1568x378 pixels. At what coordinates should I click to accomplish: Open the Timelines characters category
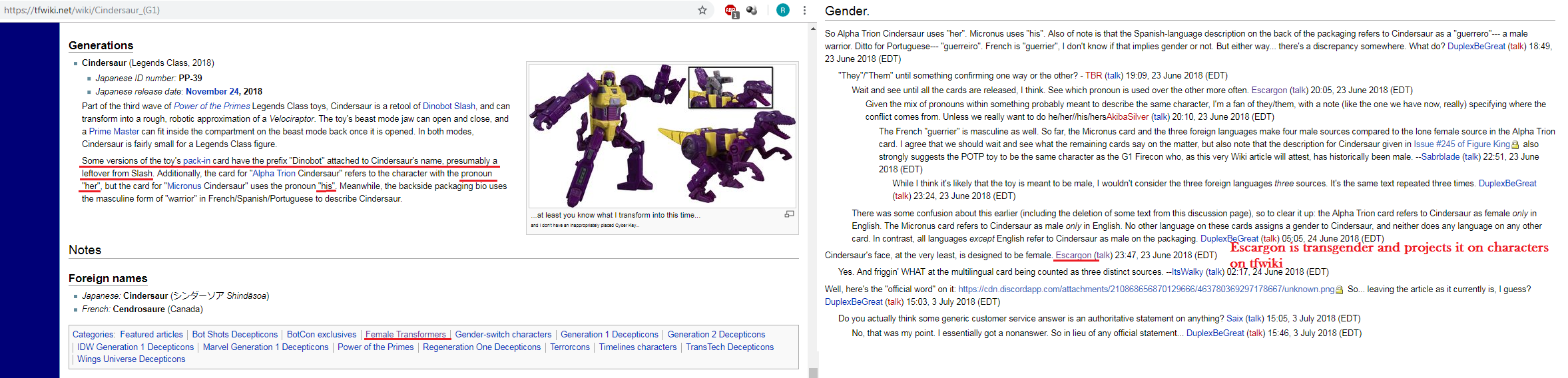[x=637, y=347]
